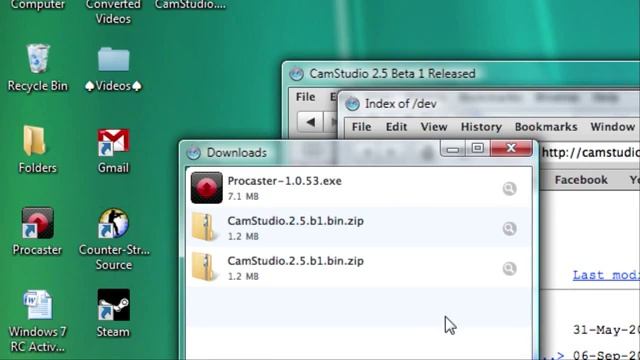The height and width of the screenshot is (360, 640).
Task: Open History menu in Index of /dev window
Action: (481, 127)
